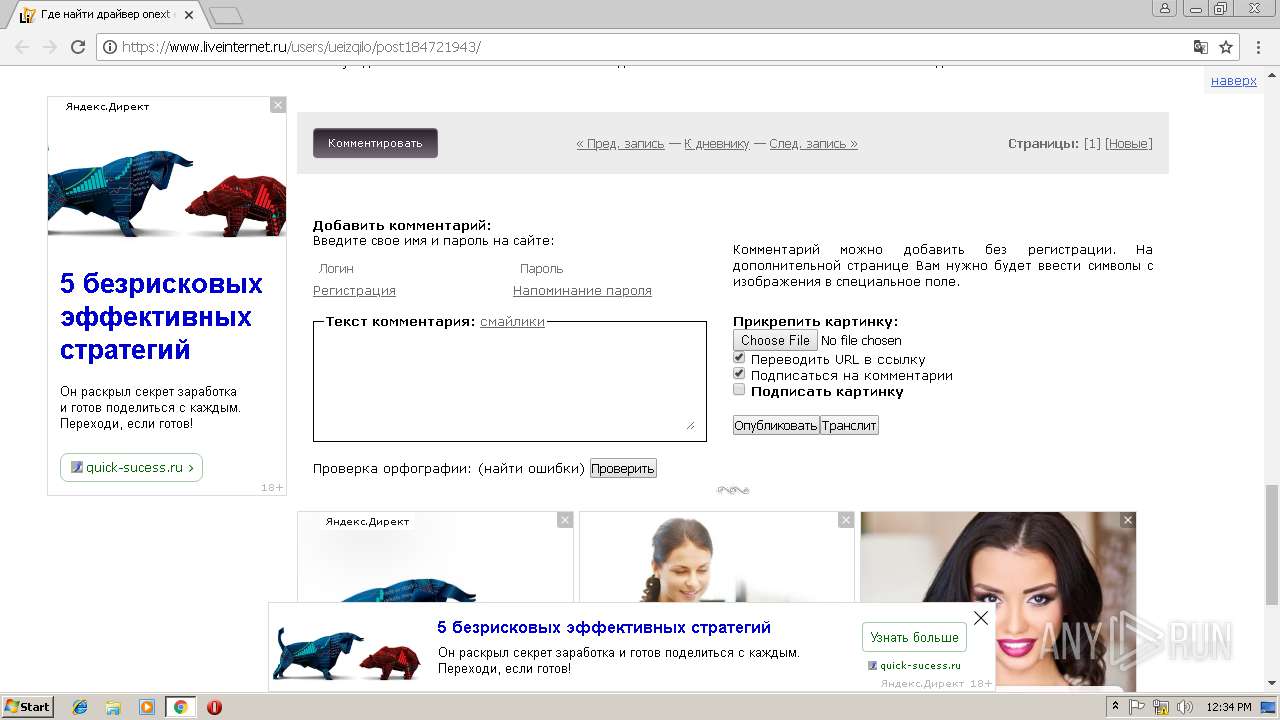Open the media player taskbar icon
This screenshot has height=720, width=1280.
tap(147, 707)
